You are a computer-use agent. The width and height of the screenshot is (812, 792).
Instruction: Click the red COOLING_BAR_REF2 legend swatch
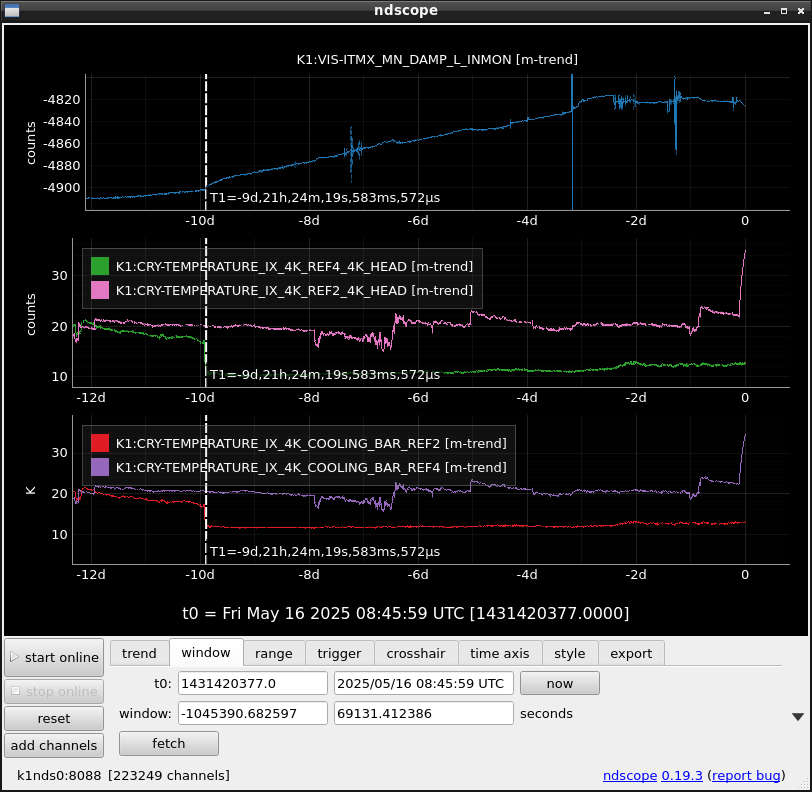100,443
